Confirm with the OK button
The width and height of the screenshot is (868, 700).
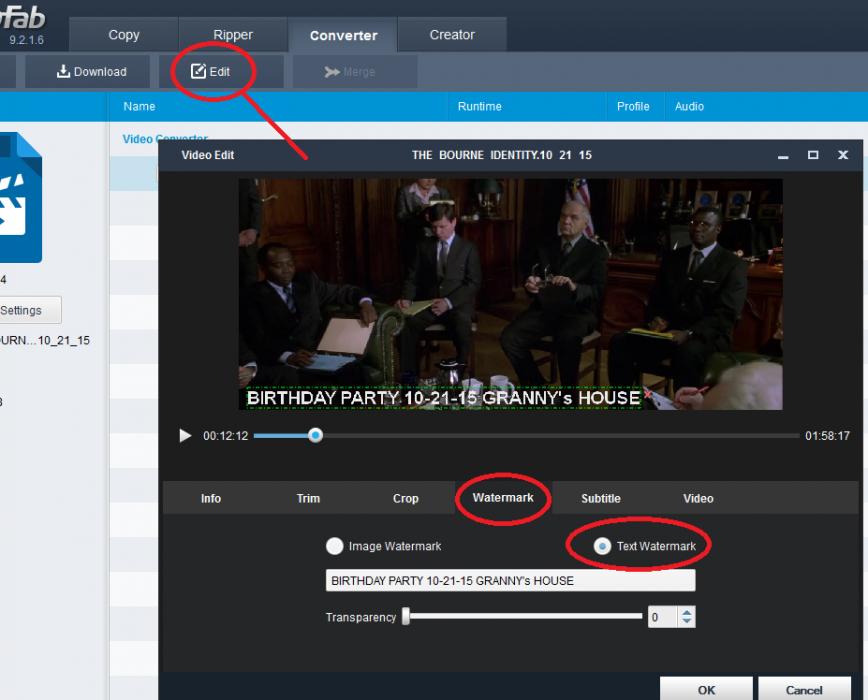pyautogui.click(x=706, y=689)
